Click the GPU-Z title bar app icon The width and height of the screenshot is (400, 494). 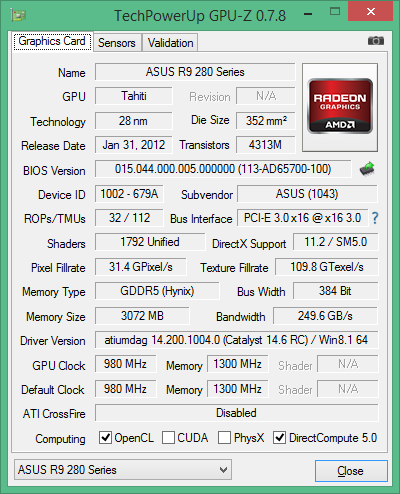pyautogui.click(x=19, y=15)
